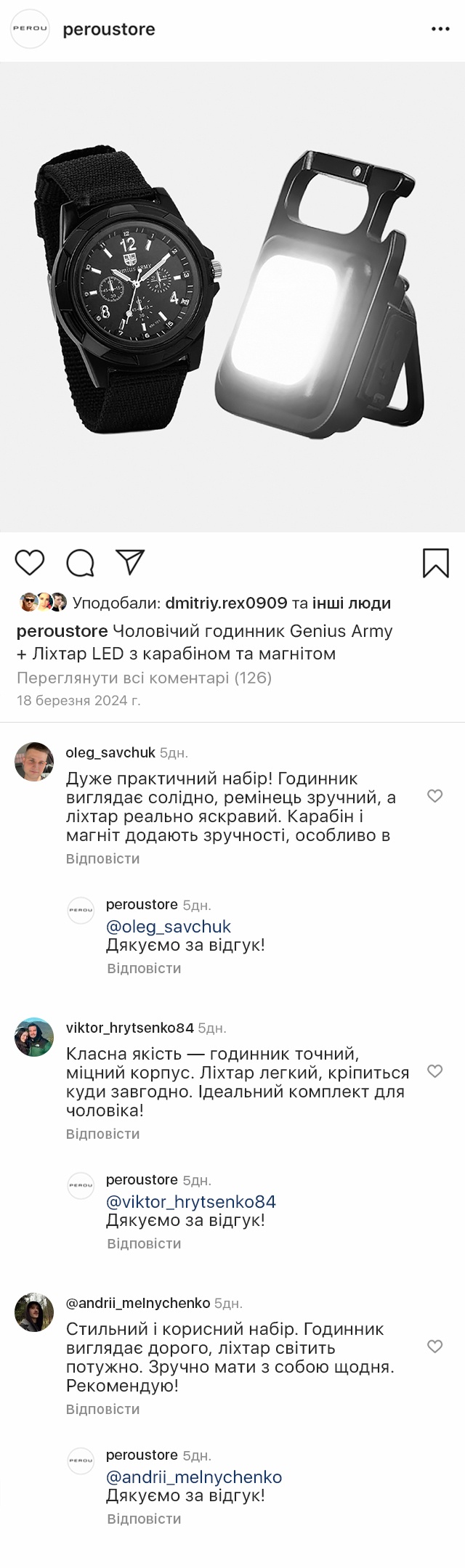View other people who liked the post

(x=352, y=603)
